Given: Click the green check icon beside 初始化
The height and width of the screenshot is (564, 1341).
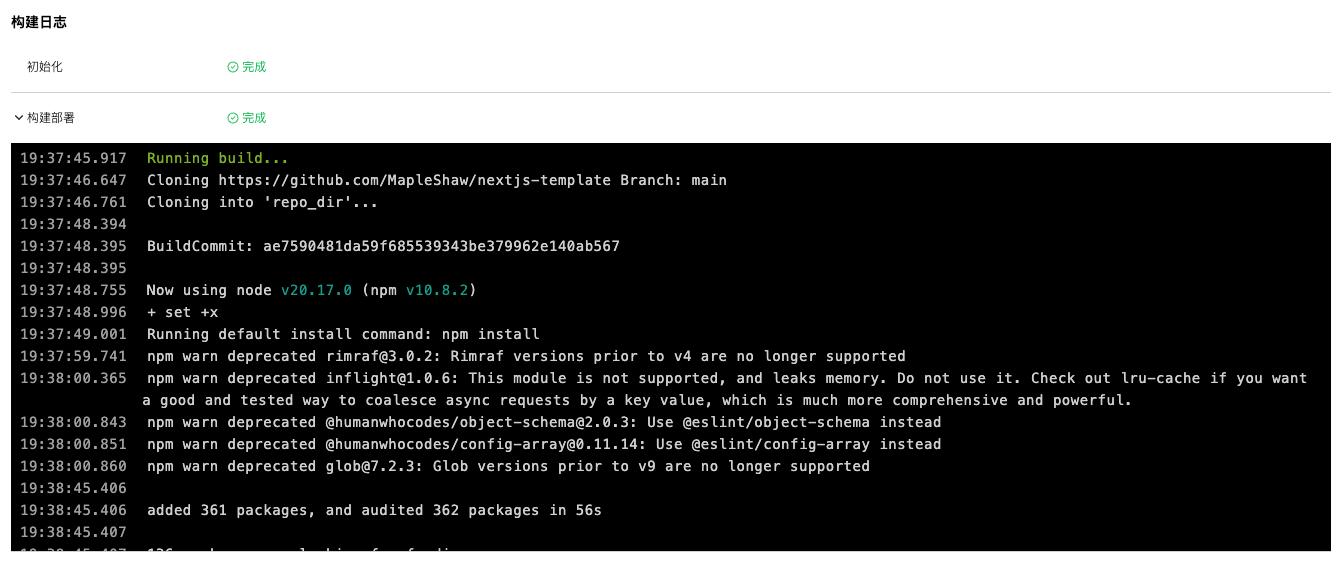Looking at the screenshot, I should point(233,67).
